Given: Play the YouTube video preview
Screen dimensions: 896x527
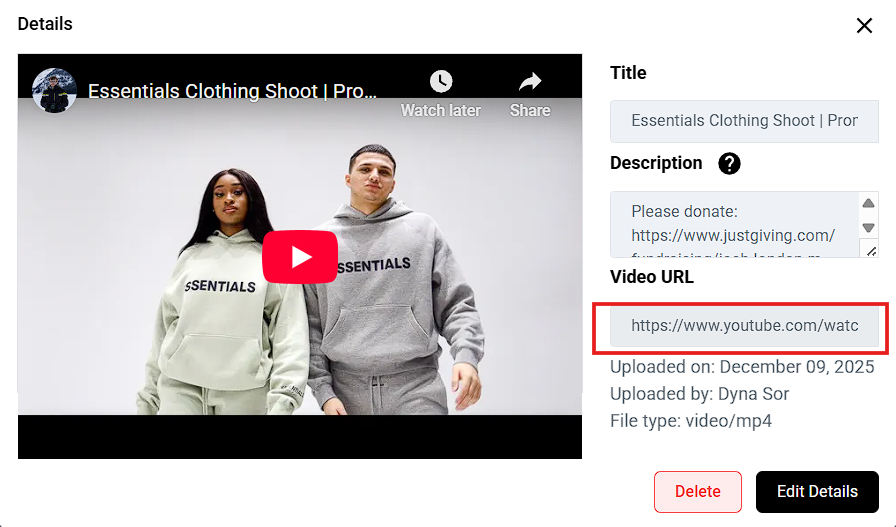Looking at the screenshot, I should (299, 257).
